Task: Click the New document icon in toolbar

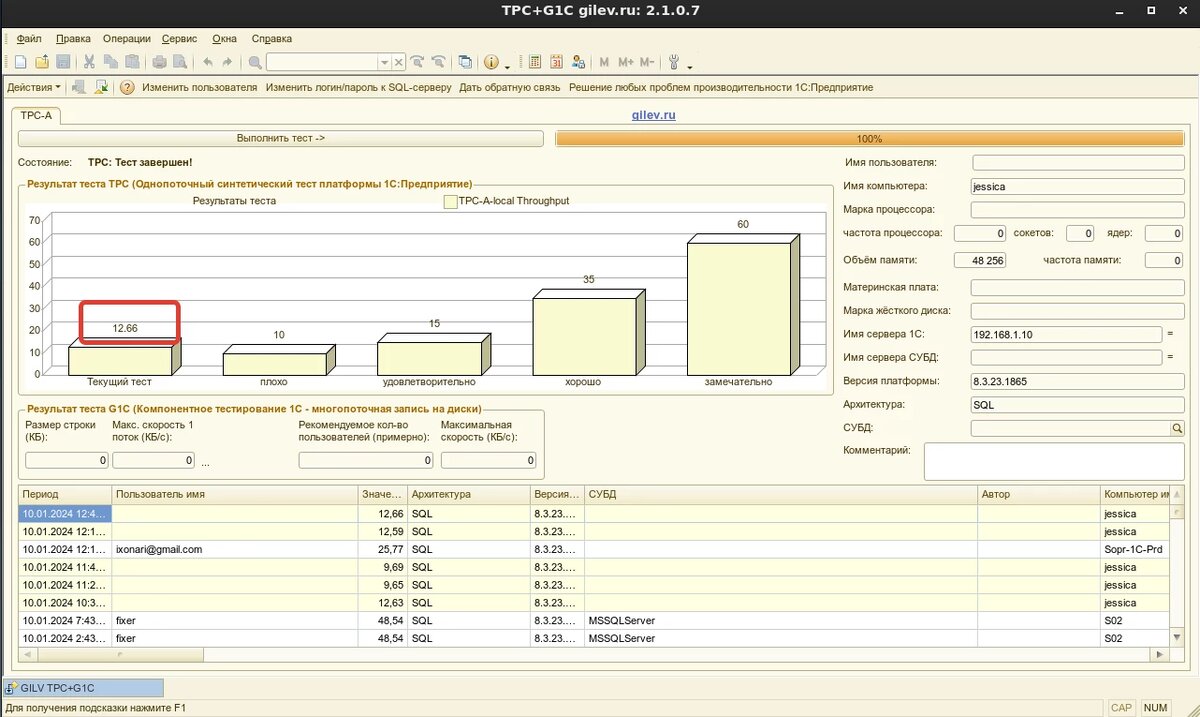Action: point(20,62)
